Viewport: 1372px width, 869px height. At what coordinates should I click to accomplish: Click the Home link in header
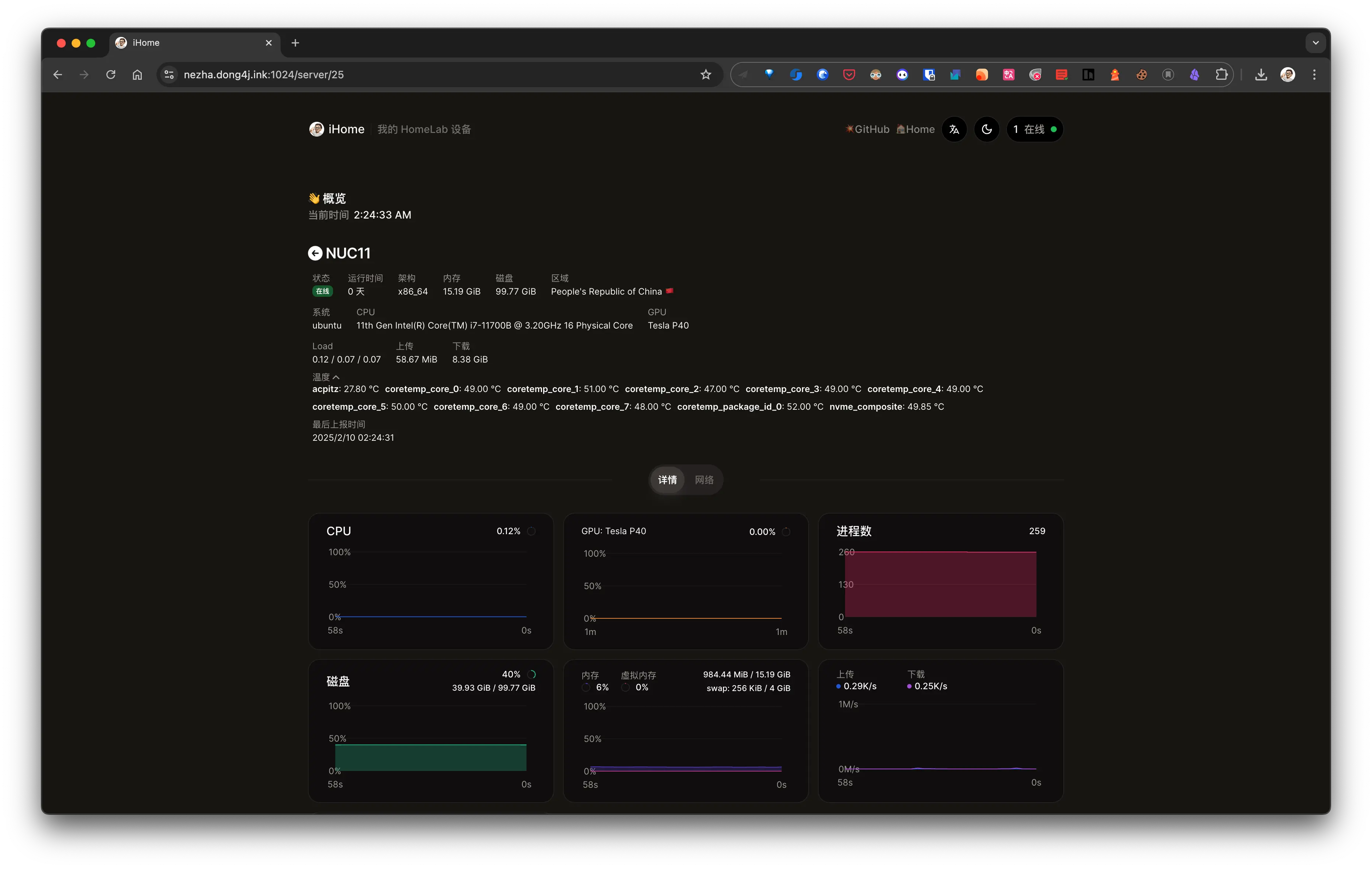[916, 129]
